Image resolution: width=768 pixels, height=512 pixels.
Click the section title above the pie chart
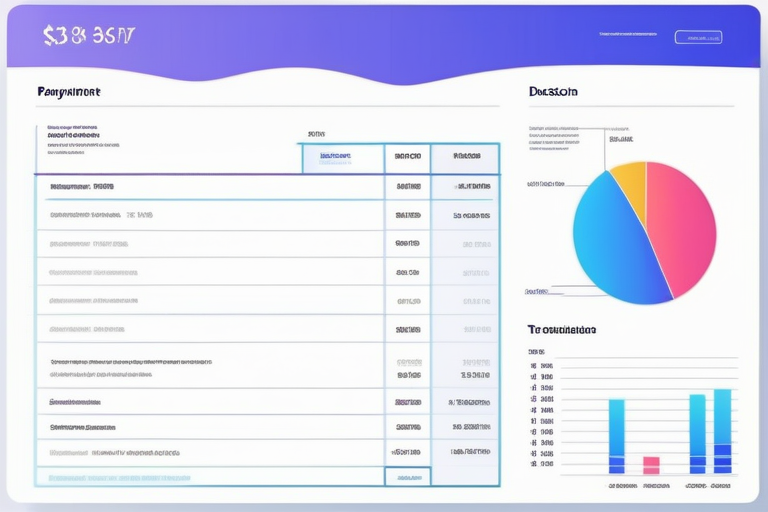553,91
